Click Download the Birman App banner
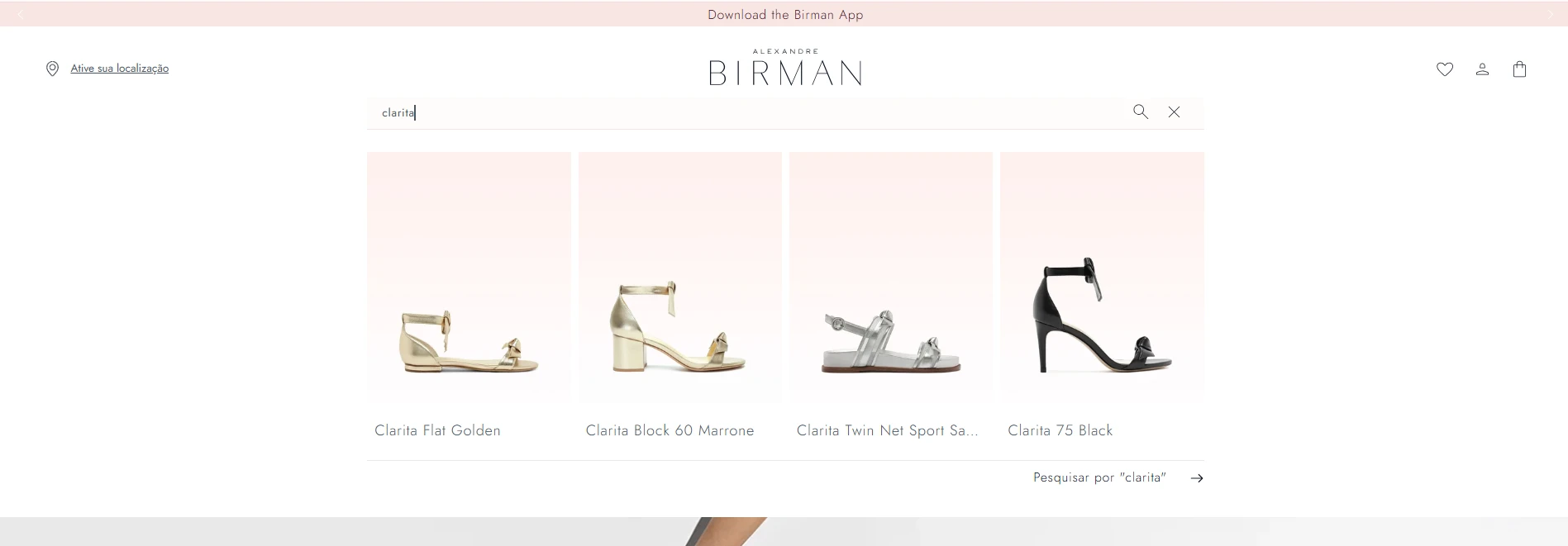 785,14
